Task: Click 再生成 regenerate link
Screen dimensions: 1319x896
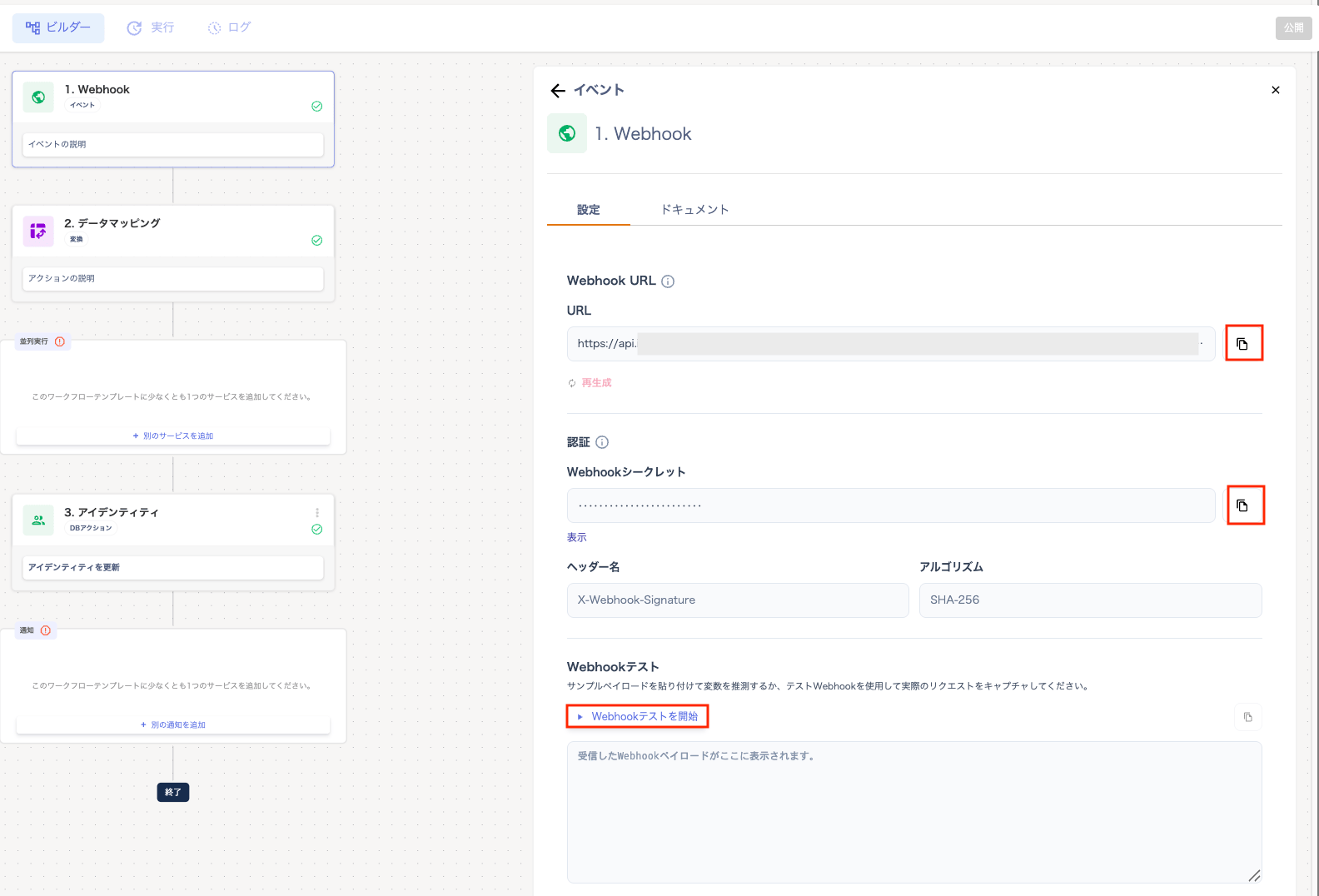Action: pos(590,383)
